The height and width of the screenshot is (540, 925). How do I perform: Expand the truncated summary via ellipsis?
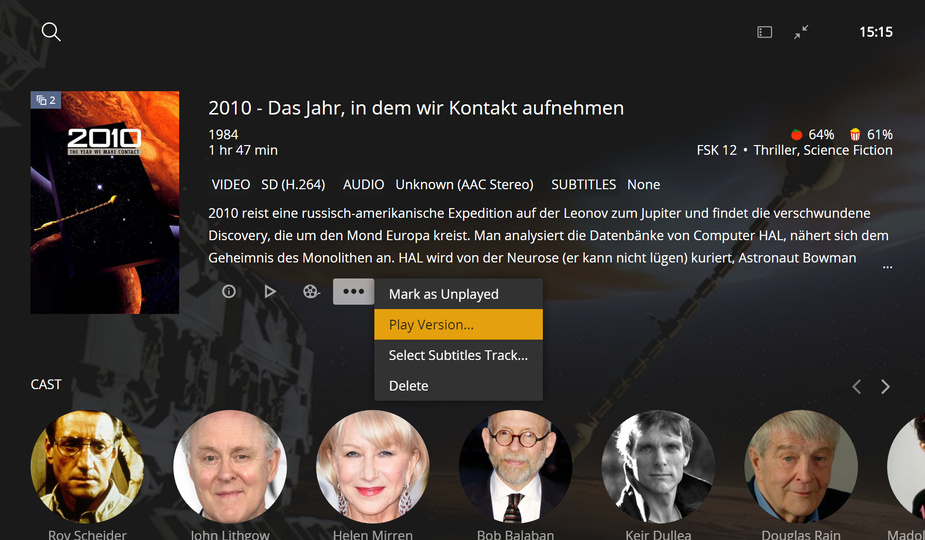coord(887,266)
